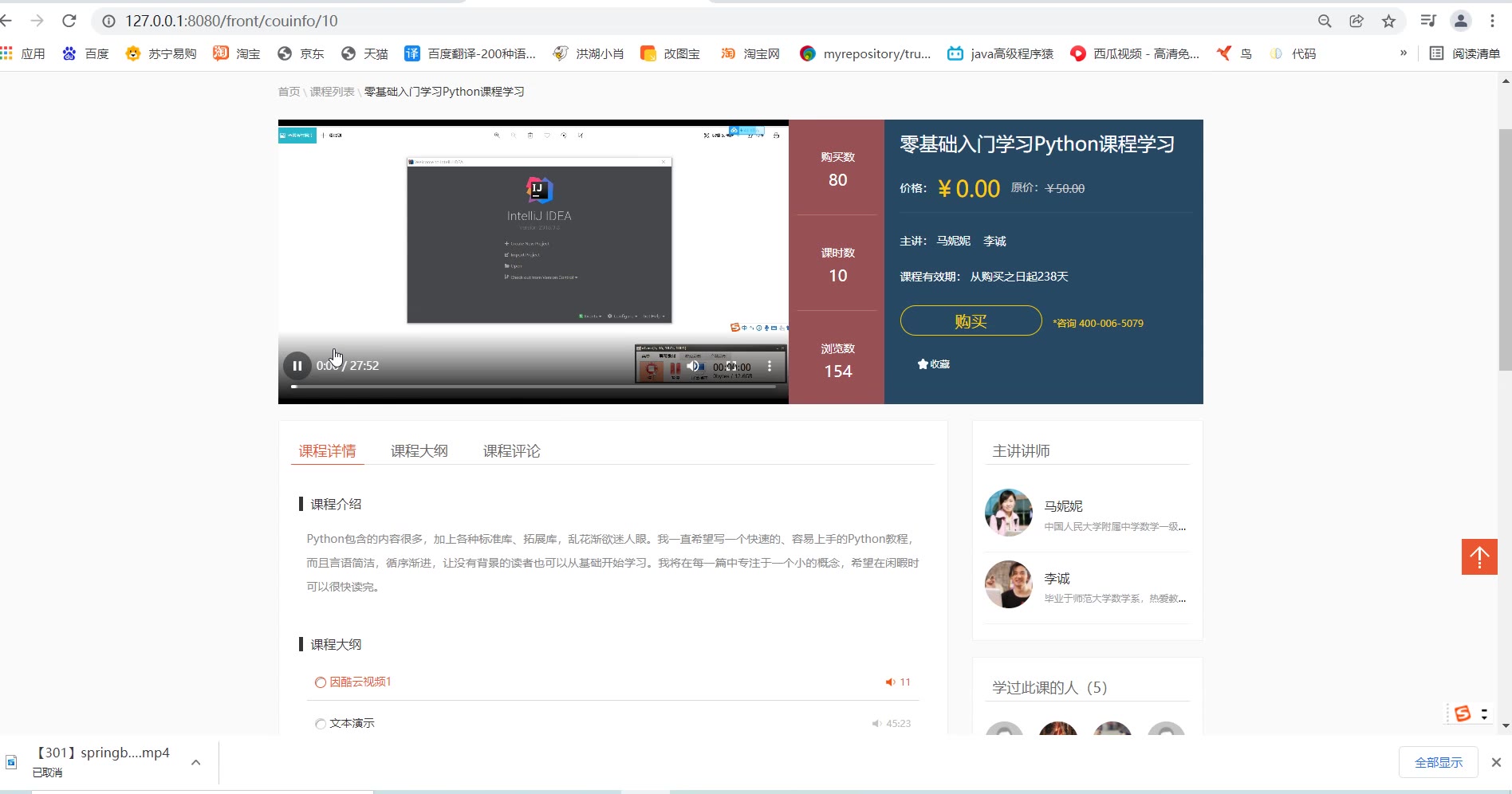Click the Sogou input method icon
The height and width of the screenshot is (794, 1512).
pyautogui.click(x=1463, y=713)
